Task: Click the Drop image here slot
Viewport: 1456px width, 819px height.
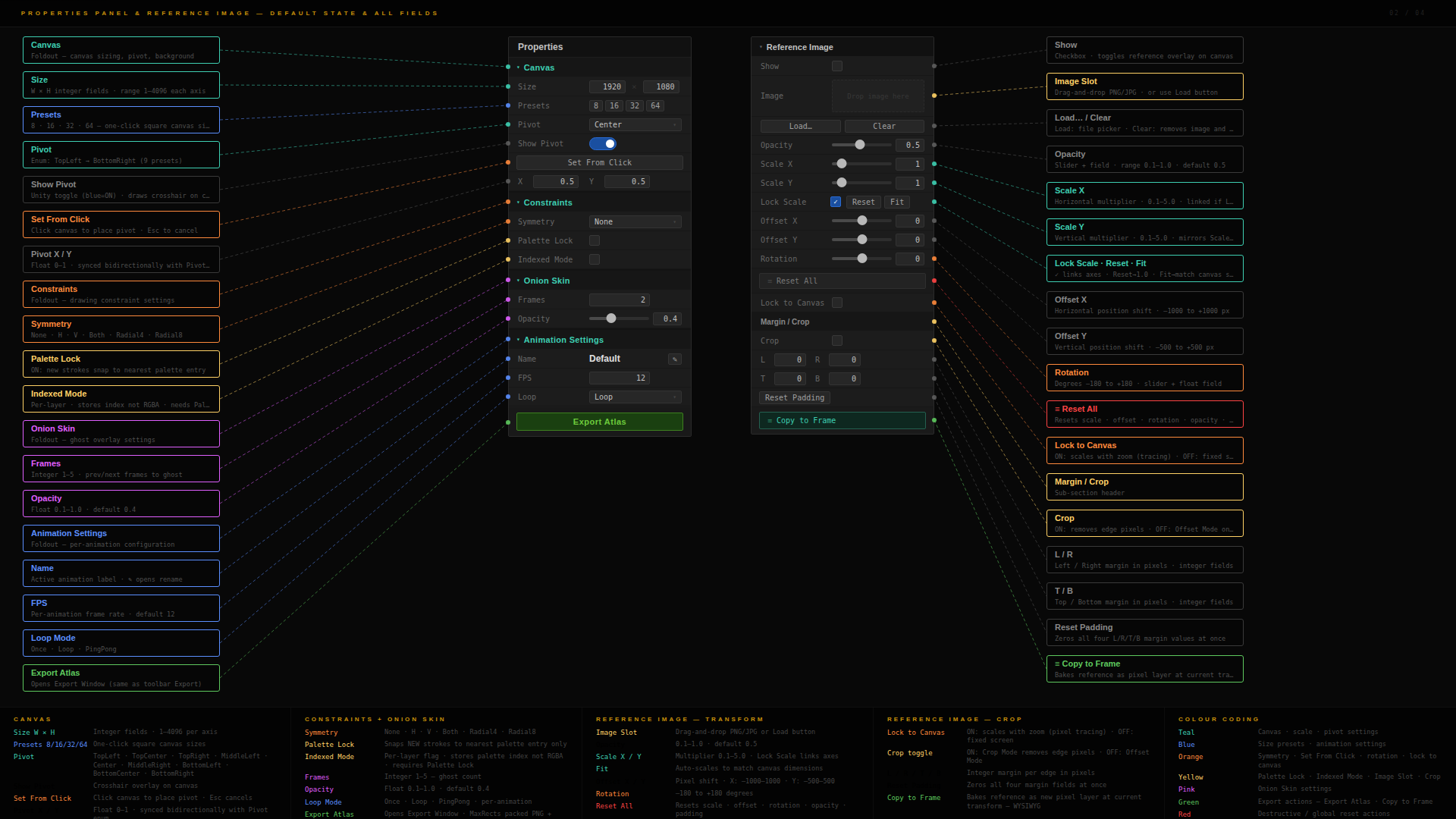Action: click(877, 96)
